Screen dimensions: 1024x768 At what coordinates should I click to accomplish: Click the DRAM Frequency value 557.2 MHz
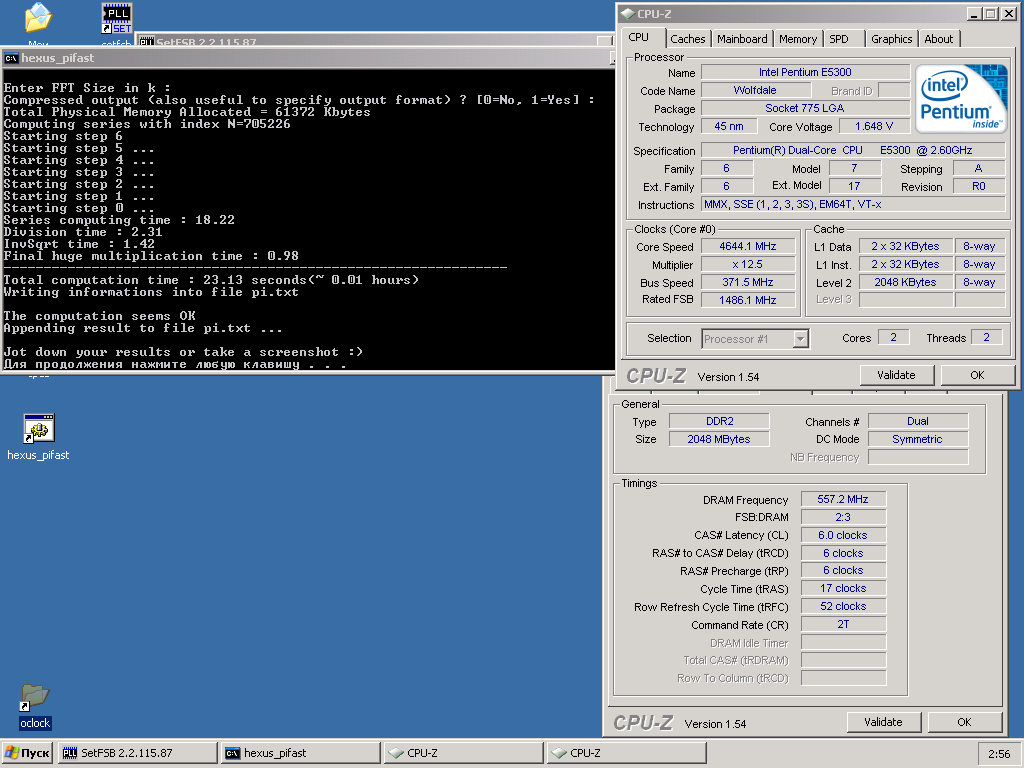[x=843, y=499]
